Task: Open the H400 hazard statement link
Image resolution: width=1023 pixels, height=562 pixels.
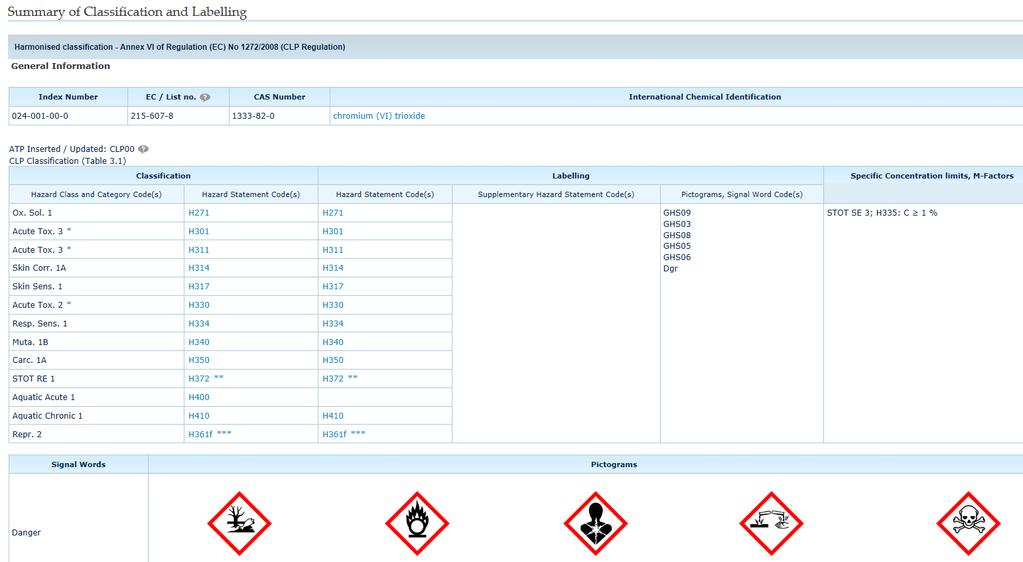Action: 199,397
